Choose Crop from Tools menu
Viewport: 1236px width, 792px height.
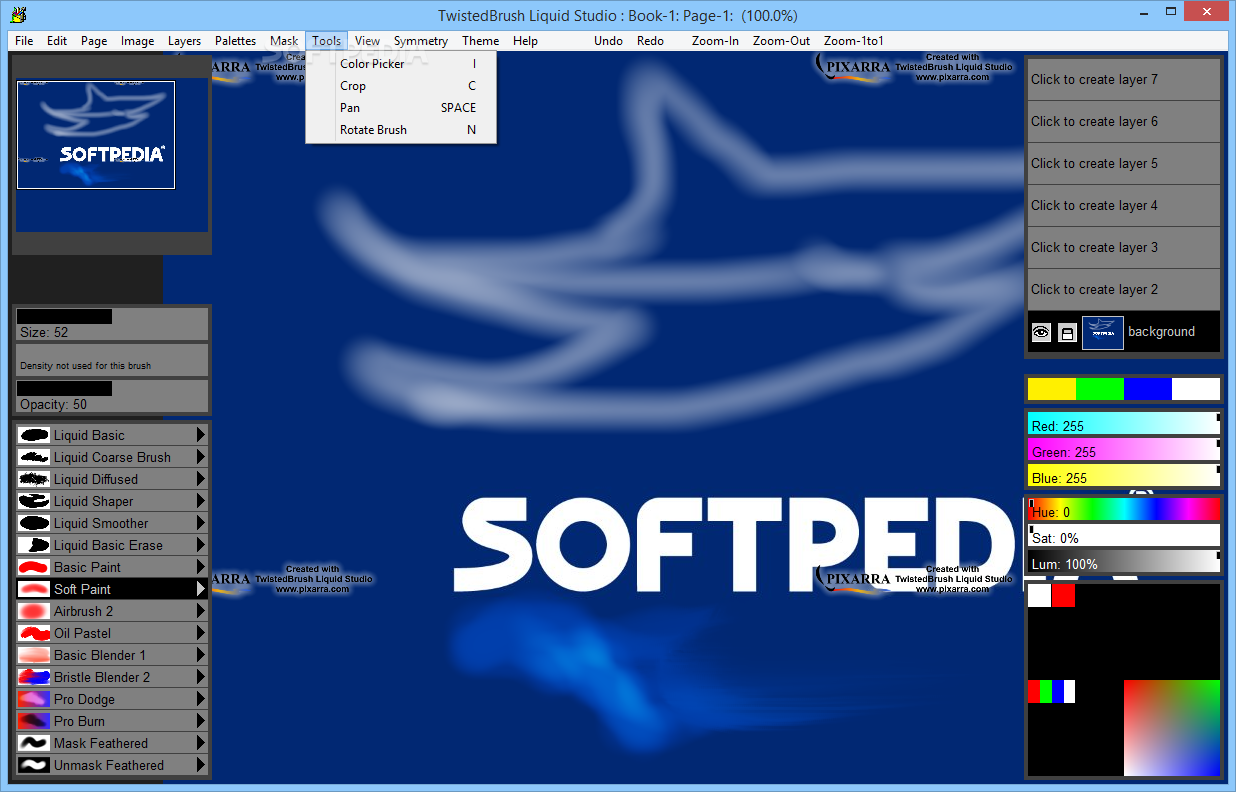(x=401, y=86)
